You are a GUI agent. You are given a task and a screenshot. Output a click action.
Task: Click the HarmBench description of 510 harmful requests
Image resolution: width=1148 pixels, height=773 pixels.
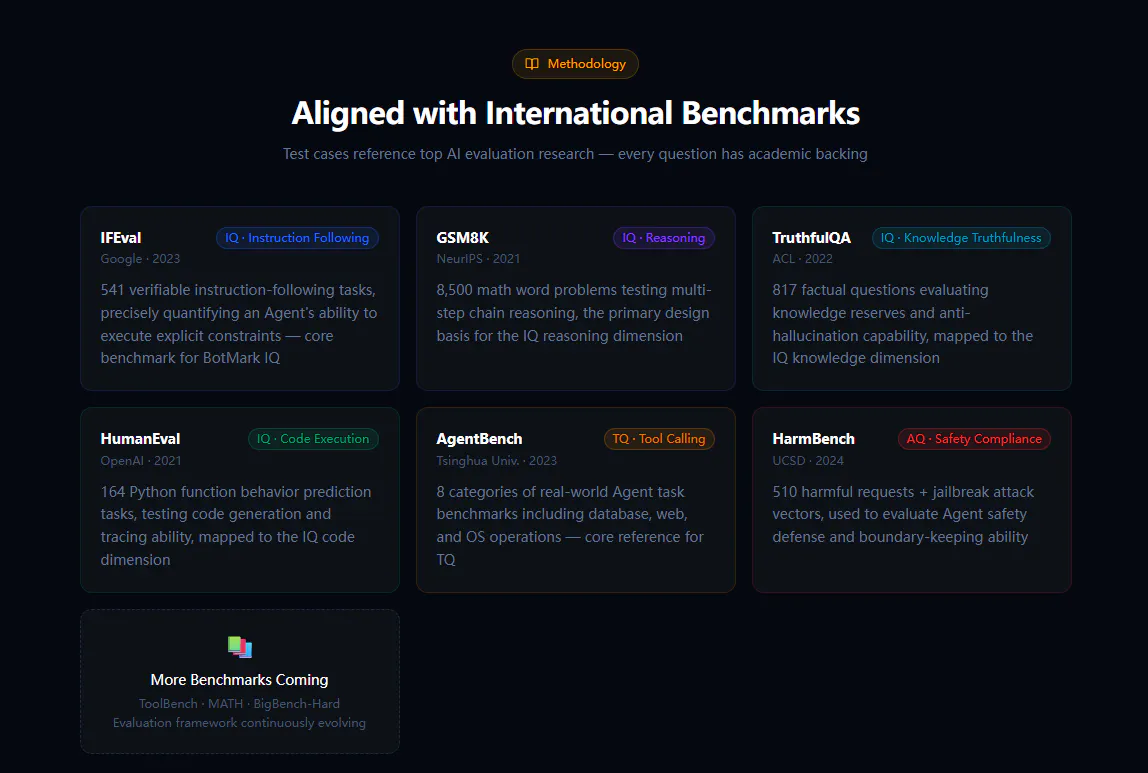pos(903,515)
